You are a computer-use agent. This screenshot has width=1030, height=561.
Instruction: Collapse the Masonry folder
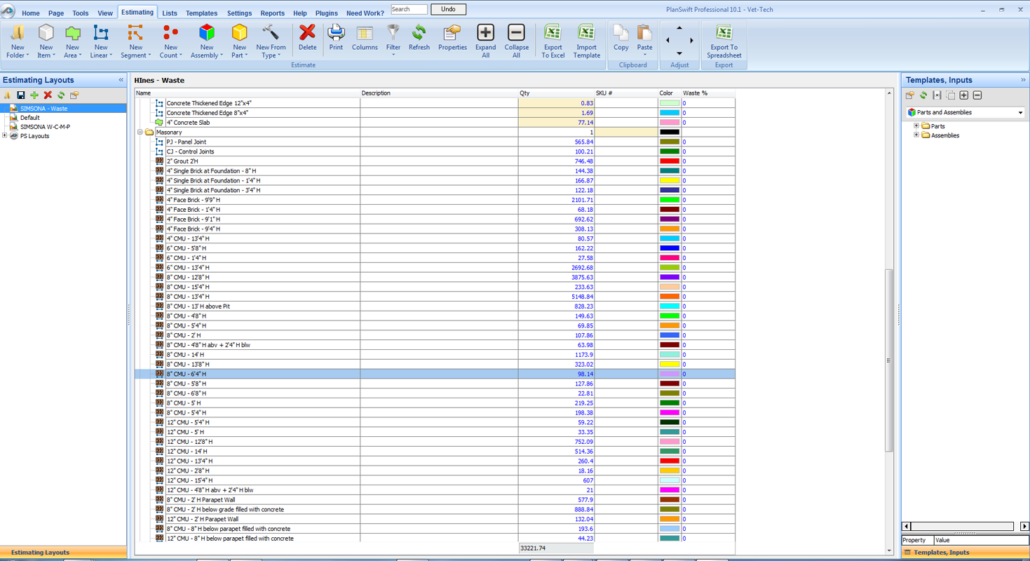140,132
